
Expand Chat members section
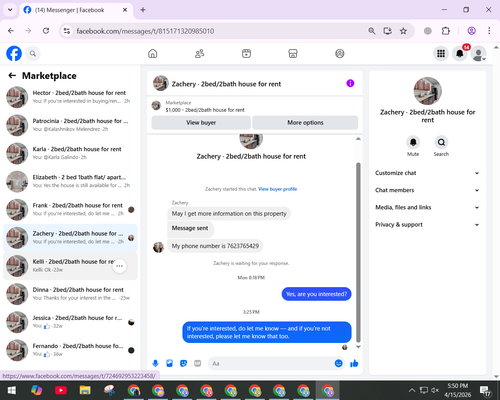(427, 190)
